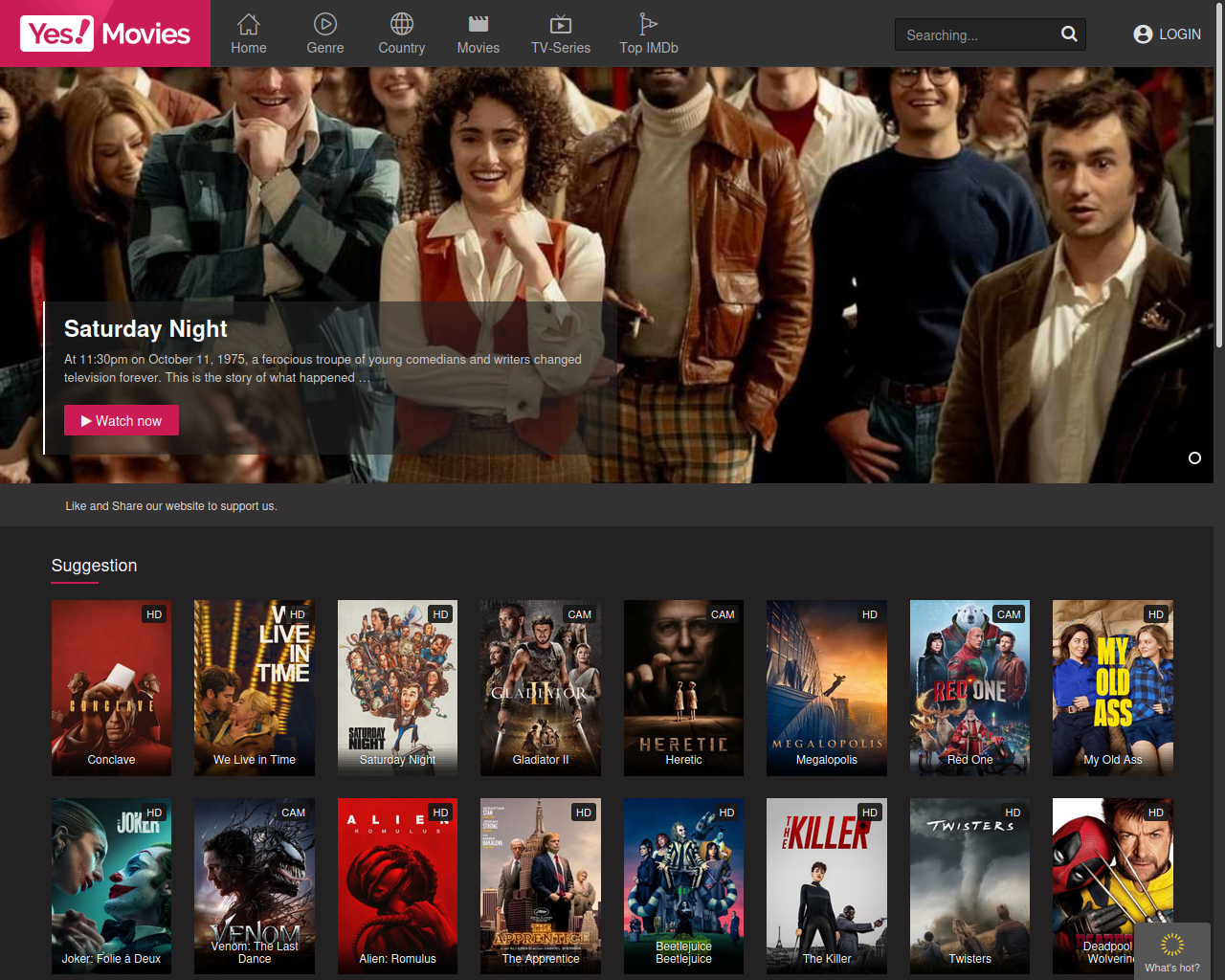Open the Saturday Night banner title
Image resolution: width=1225 pixels, height=980 pixels.
pos(145,328)
